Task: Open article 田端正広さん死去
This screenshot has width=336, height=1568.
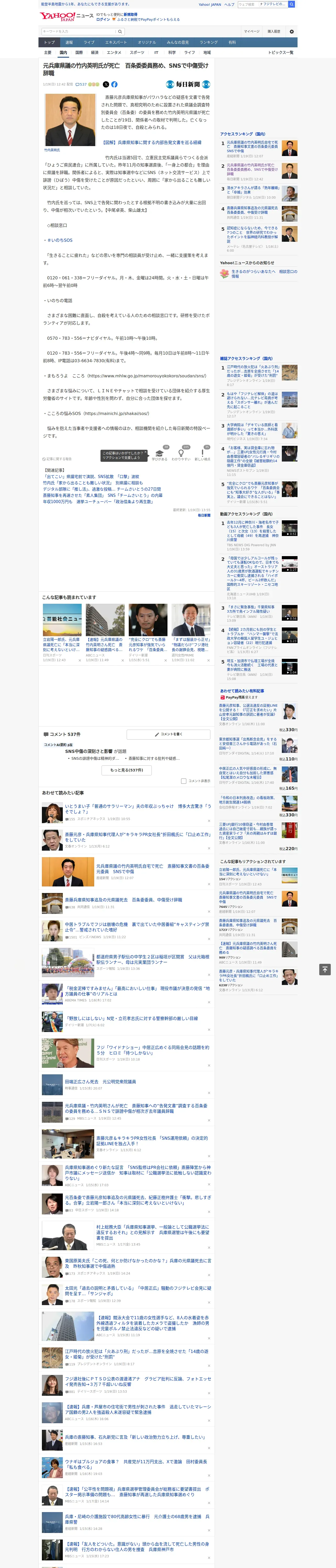Action: pos(101,1082)
